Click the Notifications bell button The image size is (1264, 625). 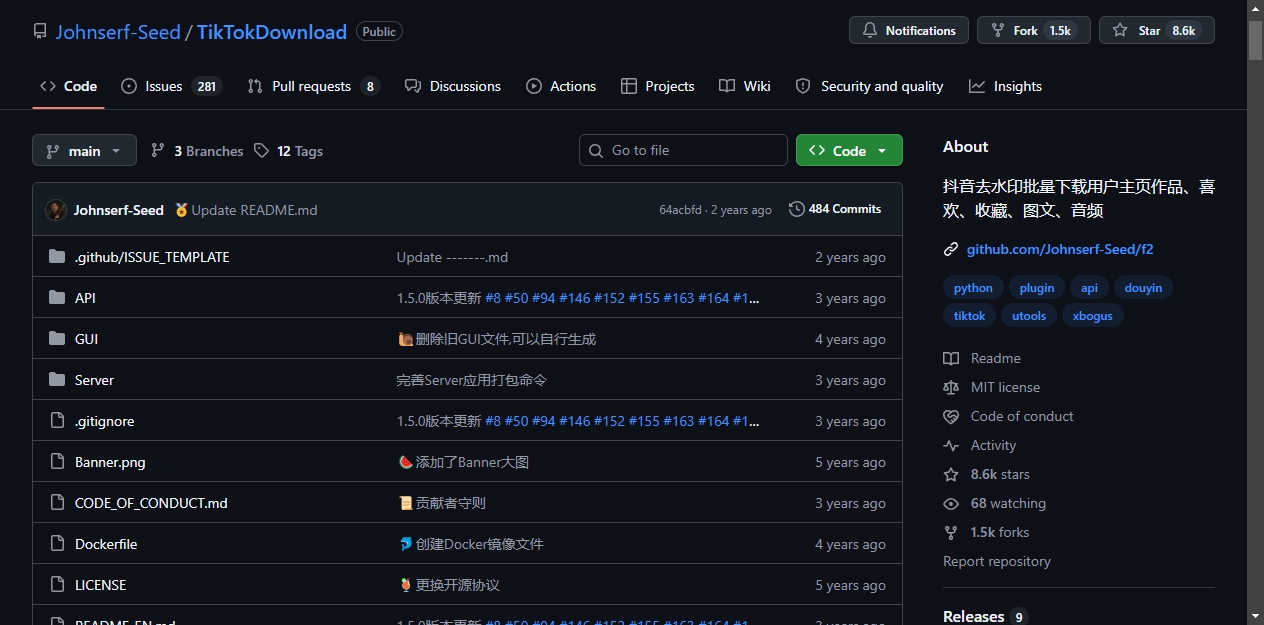(909, 31)
